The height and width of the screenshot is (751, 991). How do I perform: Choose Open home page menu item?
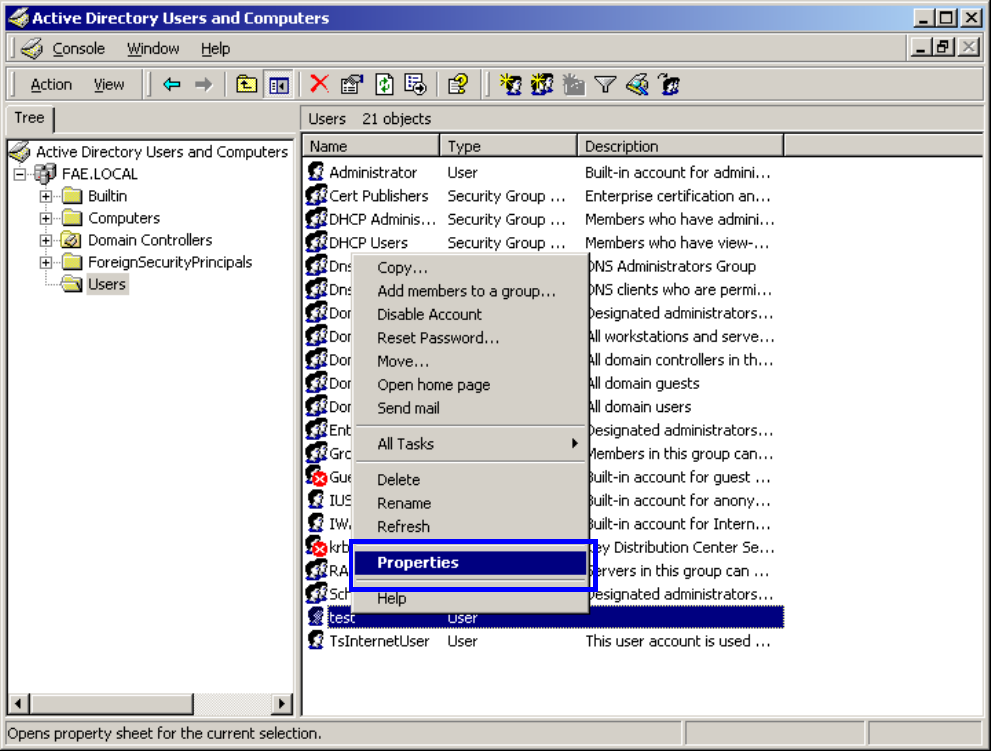(470, 384)
